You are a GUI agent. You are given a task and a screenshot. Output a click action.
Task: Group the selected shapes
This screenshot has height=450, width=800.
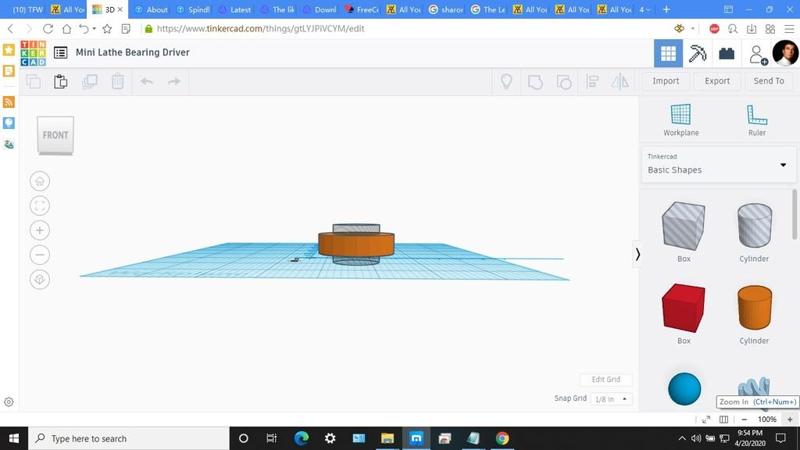coord(535,82)
